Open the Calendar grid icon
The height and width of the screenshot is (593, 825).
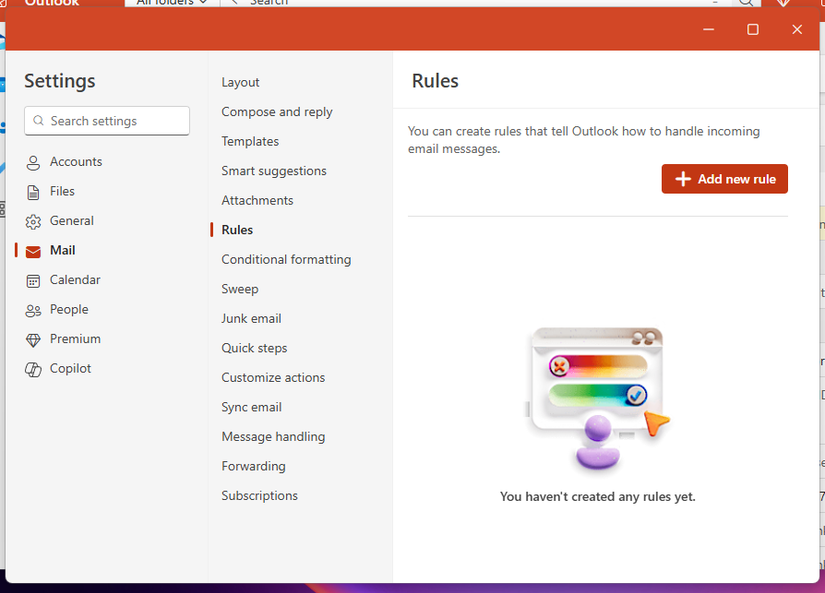tap(33, 281)
